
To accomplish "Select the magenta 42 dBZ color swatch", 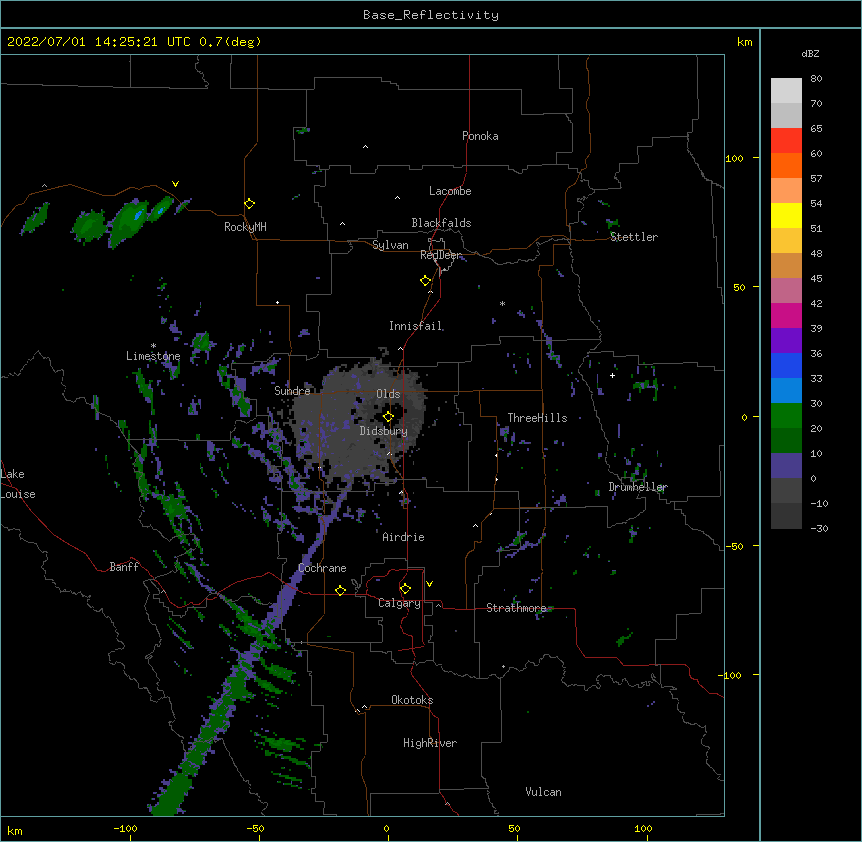I will tap(786, 315).
